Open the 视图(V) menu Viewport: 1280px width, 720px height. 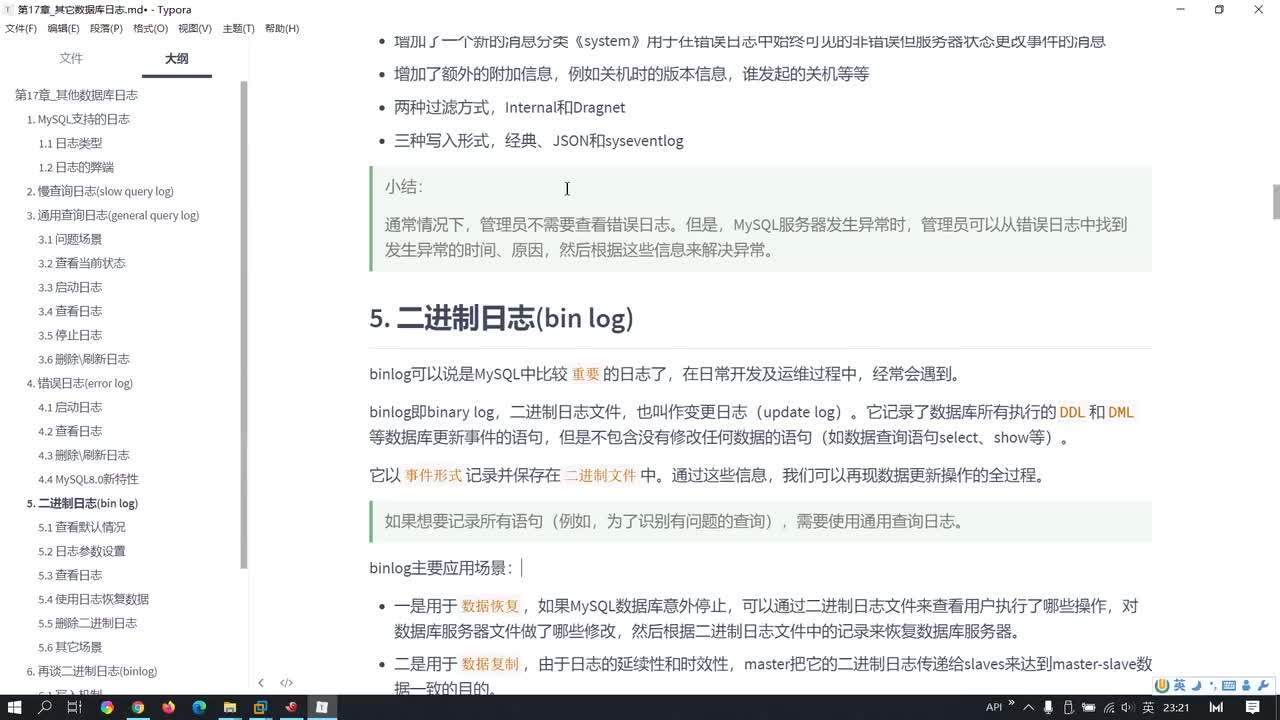pos(195,29)
